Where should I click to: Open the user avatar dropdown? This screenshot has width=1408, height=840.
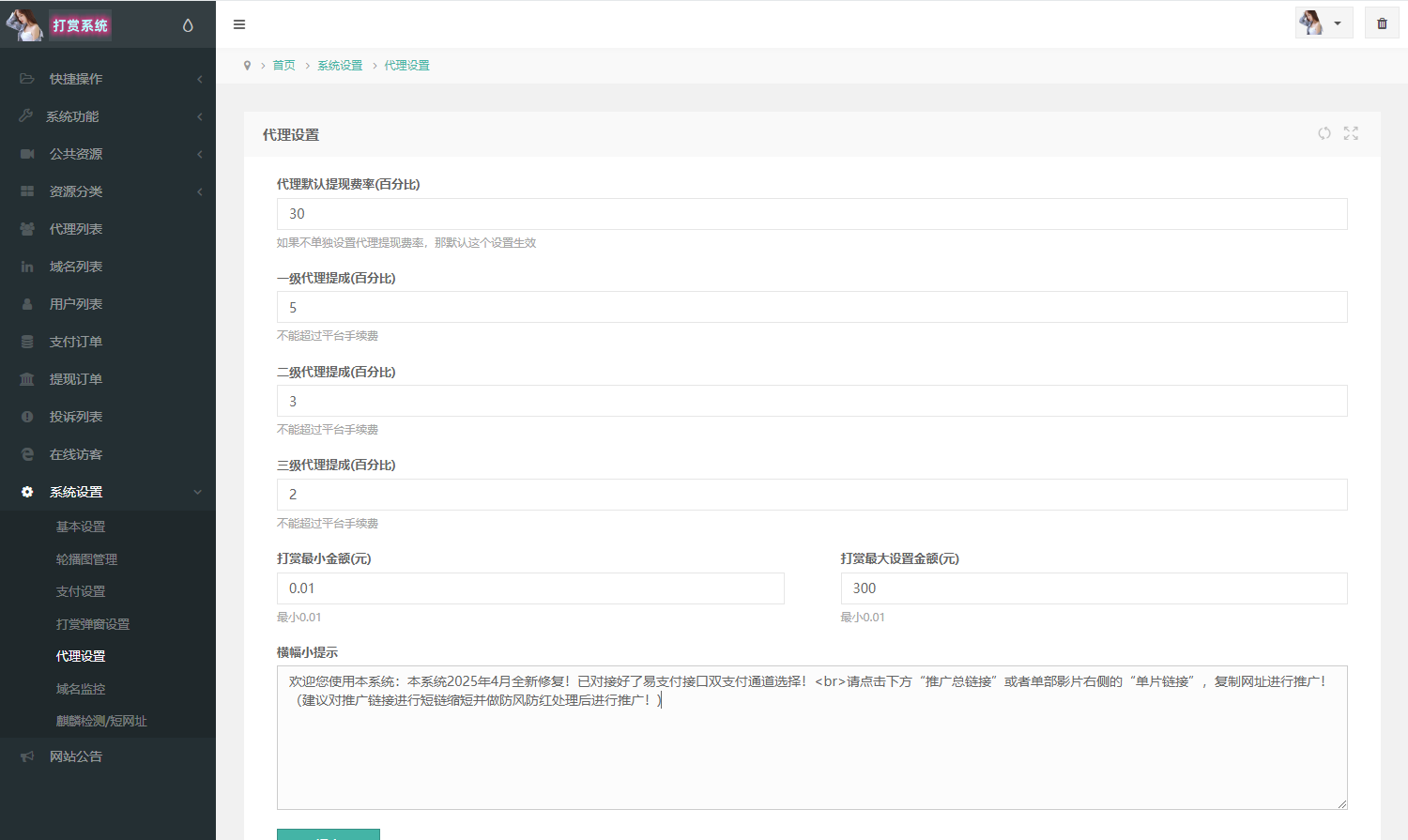click(x=1324, y=22)
